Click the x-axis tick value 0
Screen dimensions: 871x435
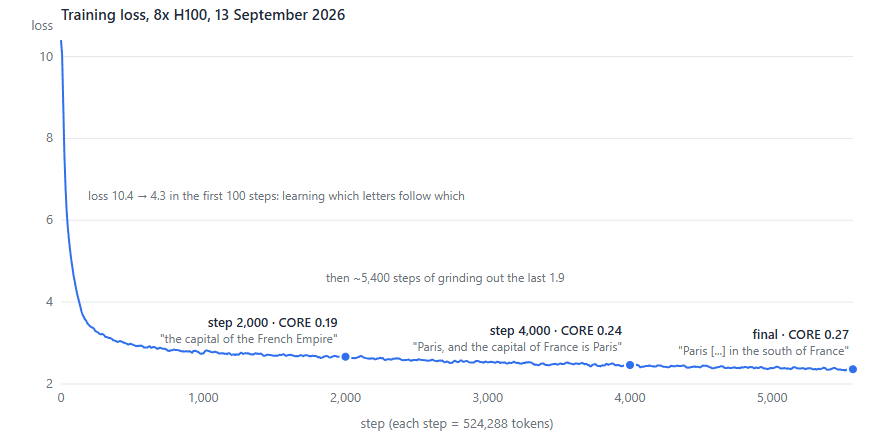[61, 398]
